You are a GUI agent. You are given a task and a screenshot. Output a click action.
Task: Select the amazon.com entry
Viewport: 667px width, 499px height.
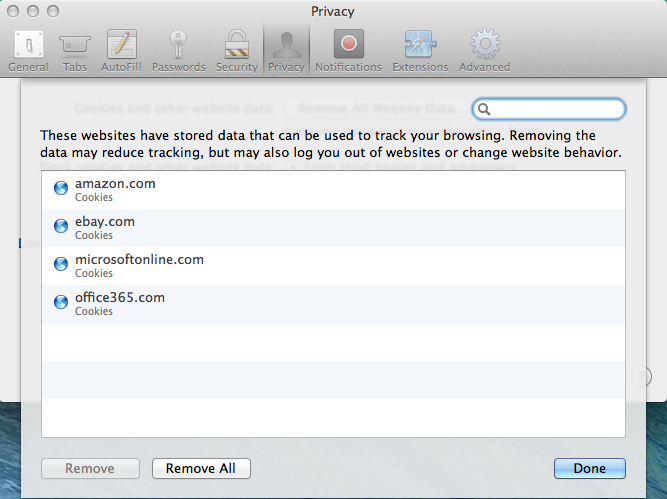(x=115, y=184)
